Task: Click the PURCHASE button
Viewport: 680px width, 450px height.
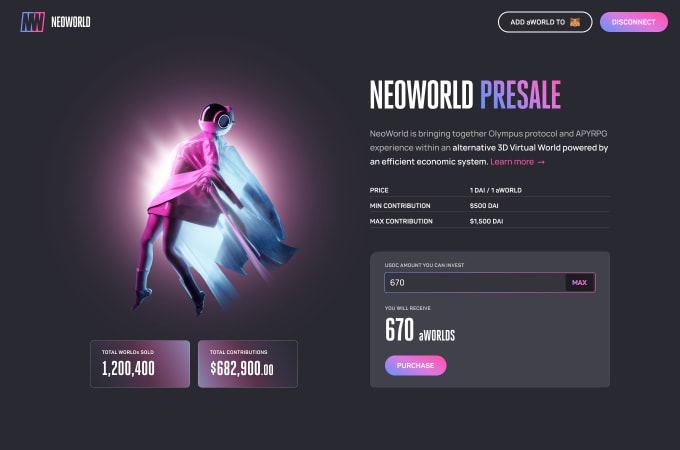Action: click(x=415, y=365)
